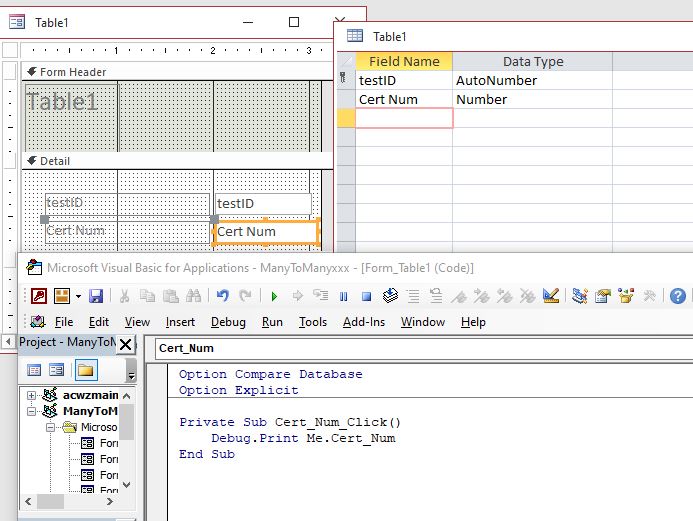Click the Copy icon in VBA toolbar
This screenshot has width=693, height=521.
(x=147, y=296)
